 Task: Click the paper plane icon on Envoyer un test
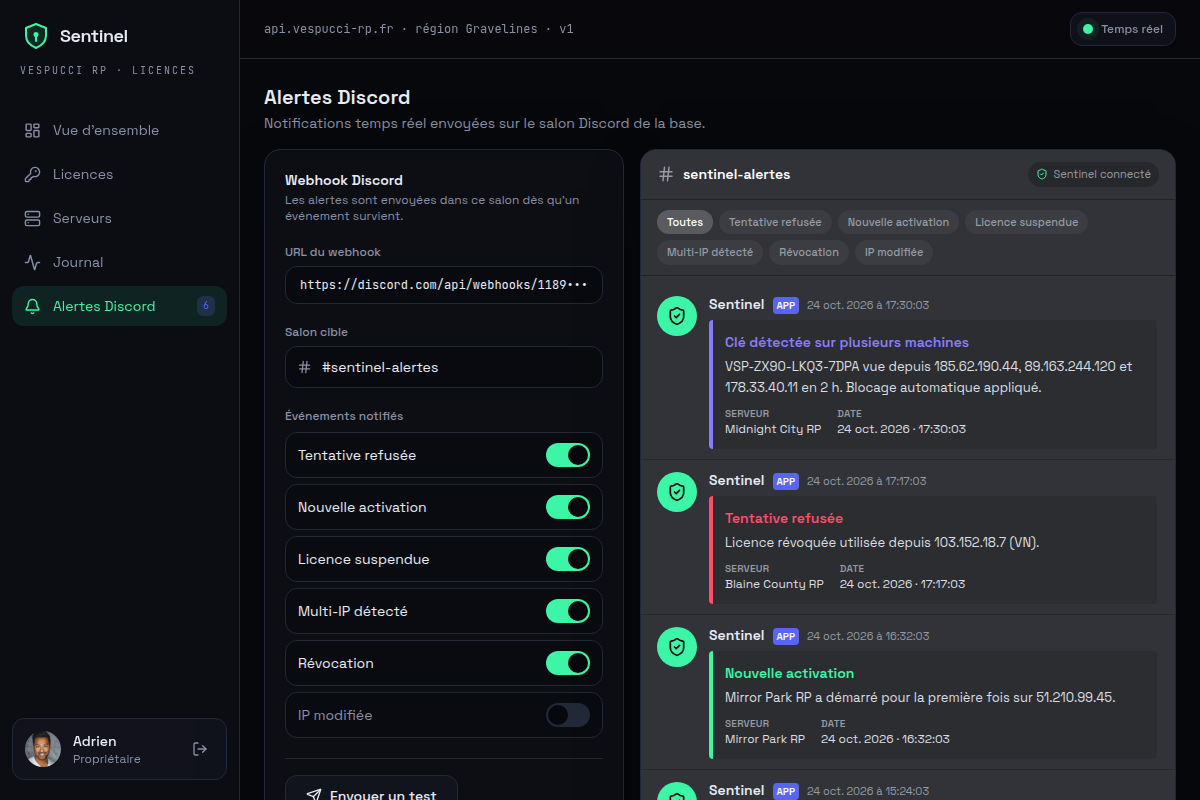(314, 796)
